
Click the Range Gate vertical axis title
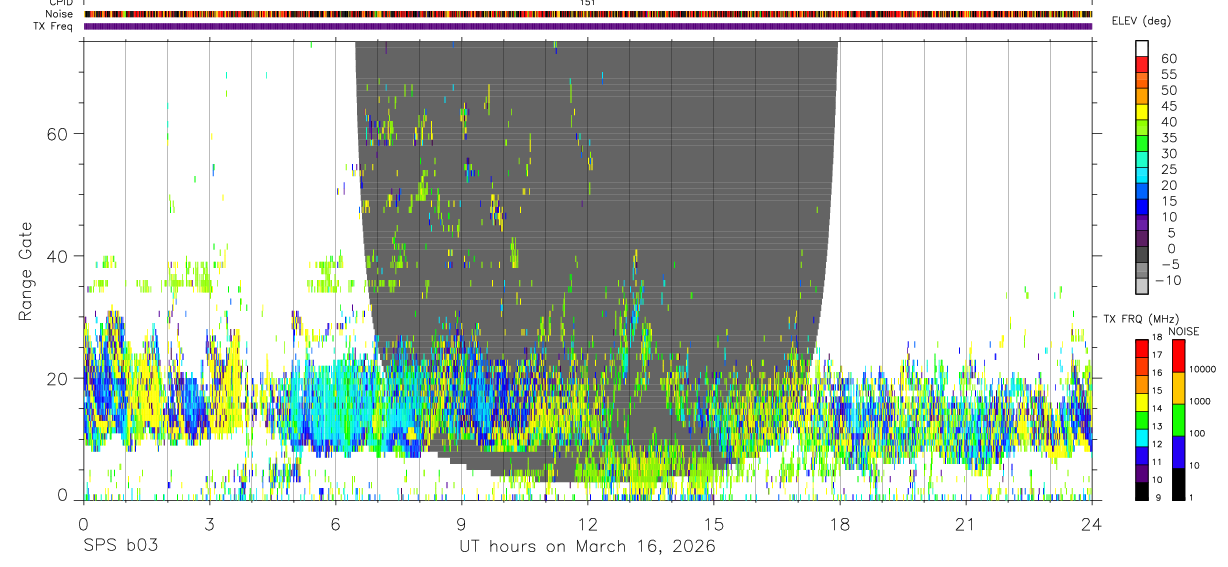[x=27, y=271]
